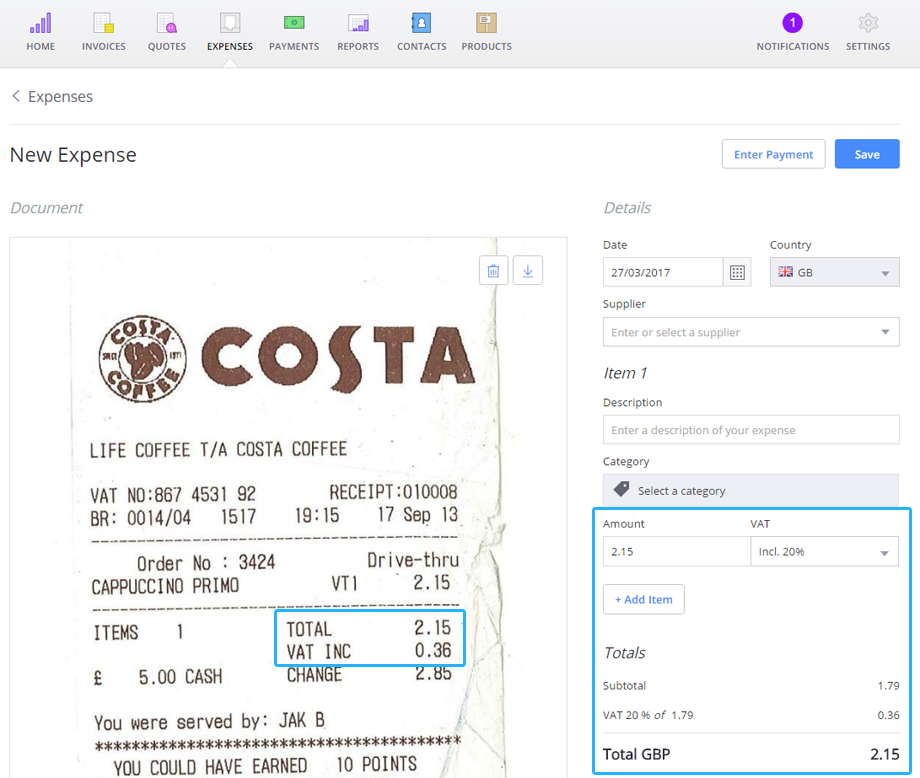The width and height of the screenshot is (920, 778).
Task: Save the new expense
Action: (x=867, y=154)
